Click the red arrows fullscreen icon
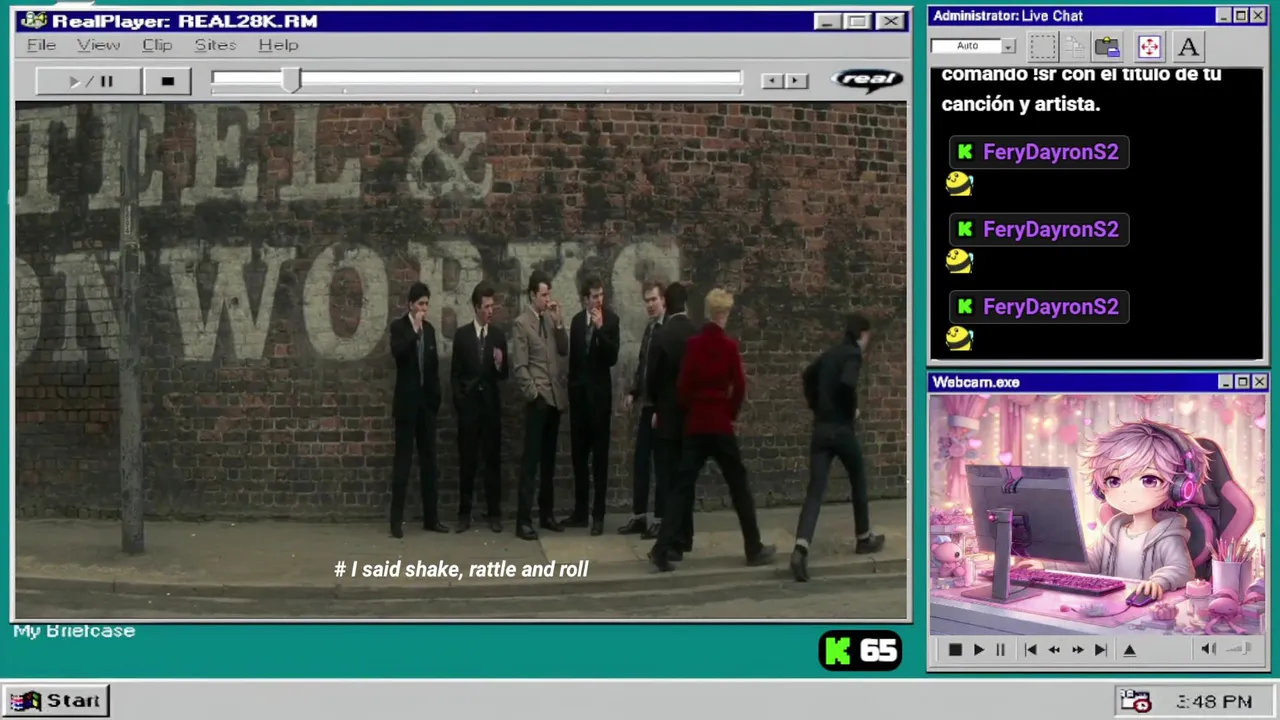 (1149, 46)
